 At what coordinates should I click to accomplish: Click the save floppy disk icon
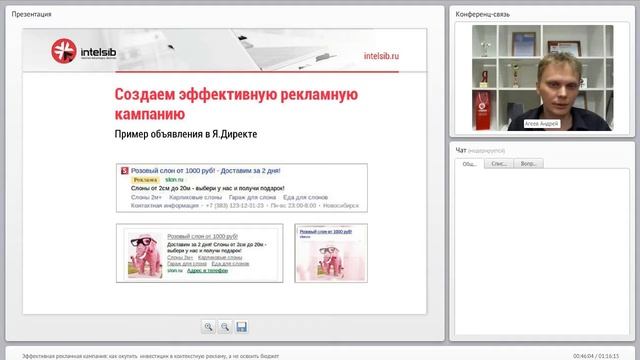point(241,327)
